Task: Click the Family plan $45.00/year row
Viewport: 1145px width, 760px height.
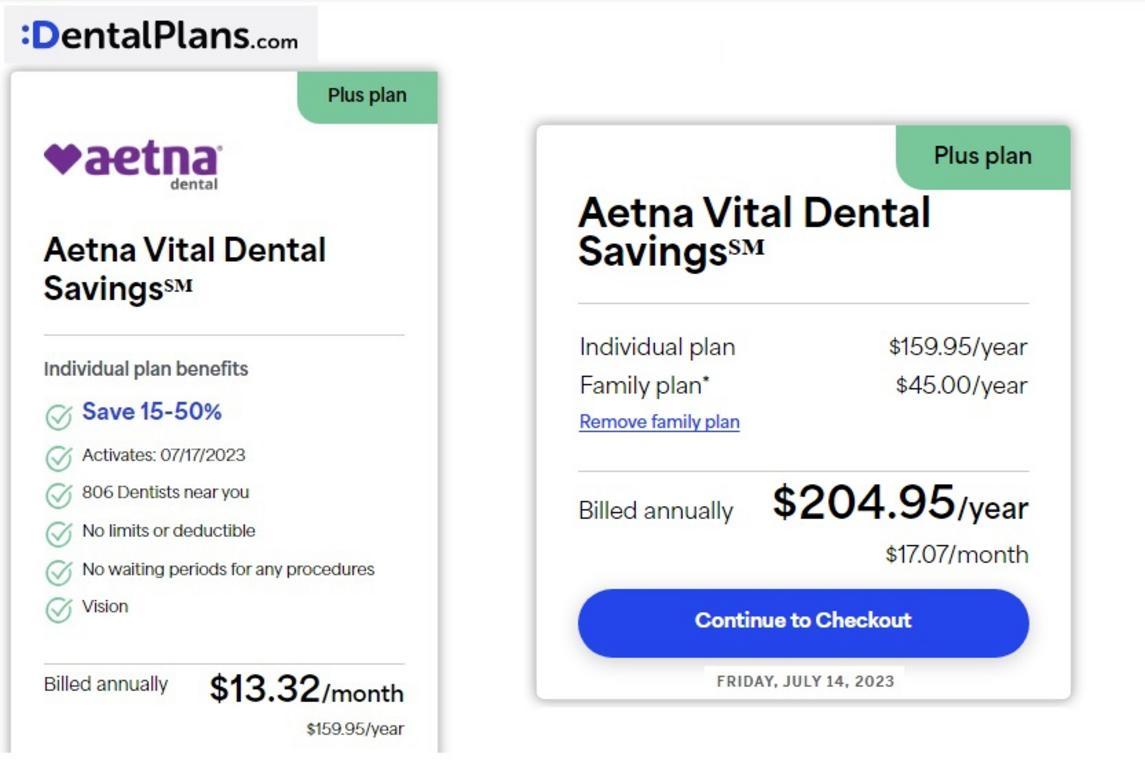Action: tap(803, 385)
